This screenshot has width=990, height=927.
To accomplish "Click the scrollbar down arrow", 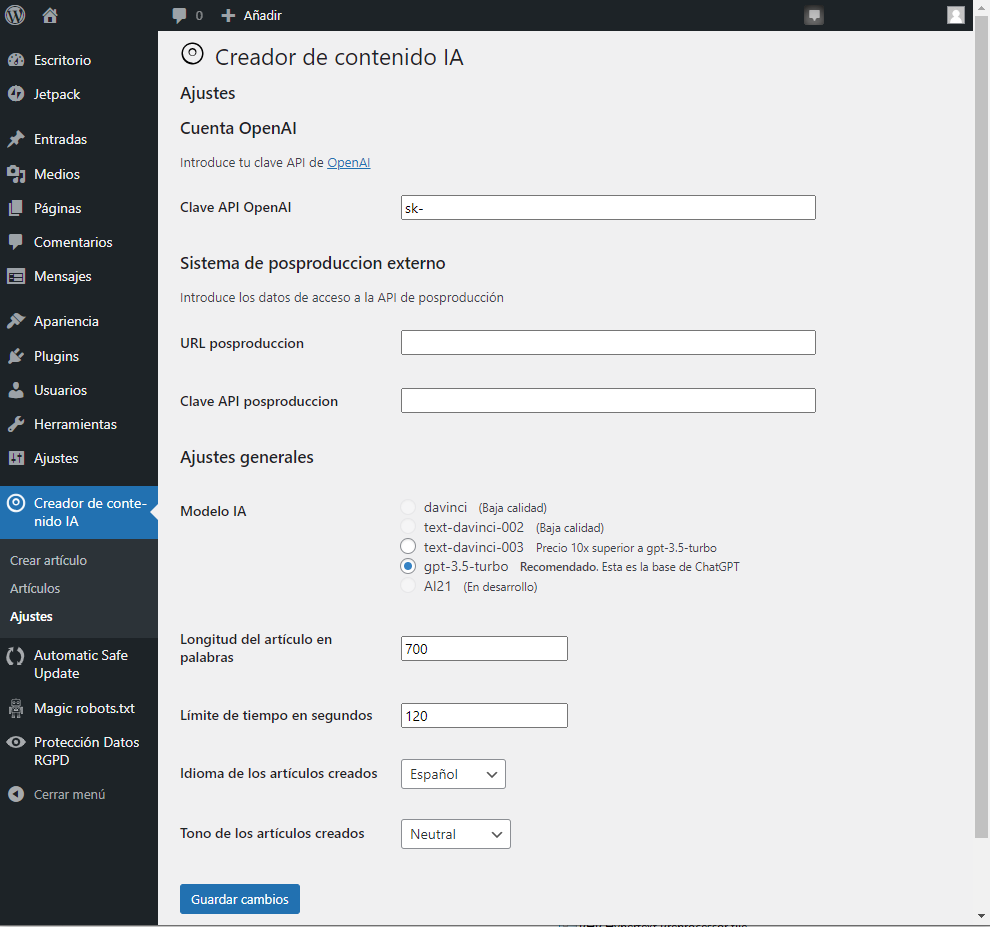I will tap(981, 916).
